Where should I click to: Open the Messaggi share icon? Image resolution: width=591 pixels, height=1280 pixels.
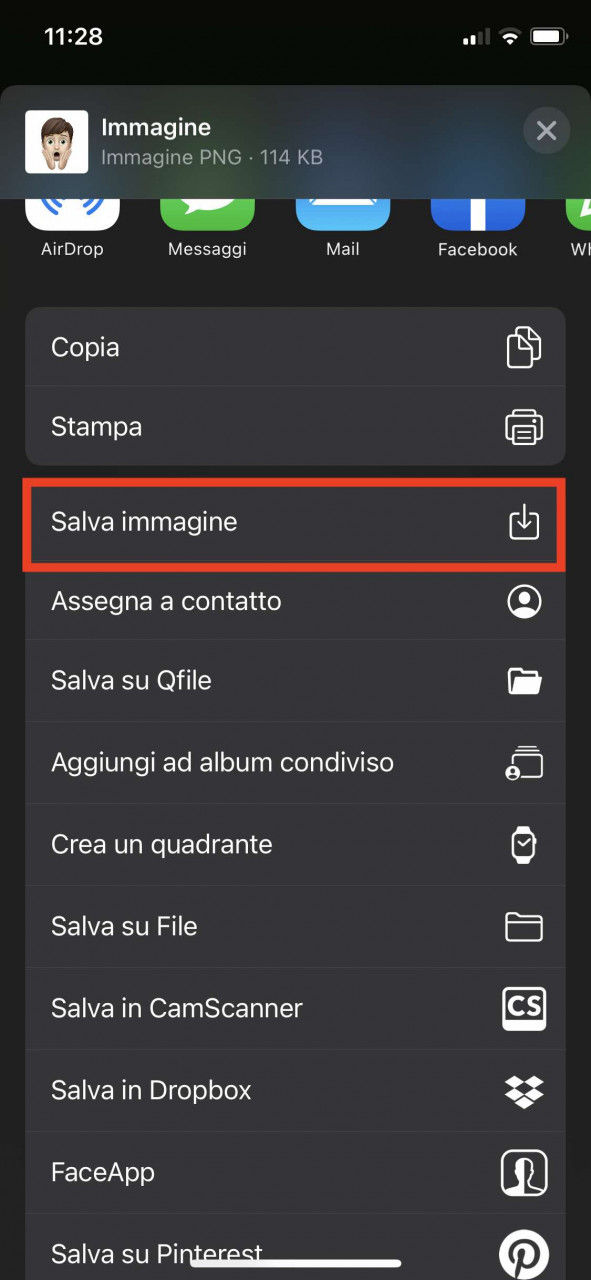207,213
